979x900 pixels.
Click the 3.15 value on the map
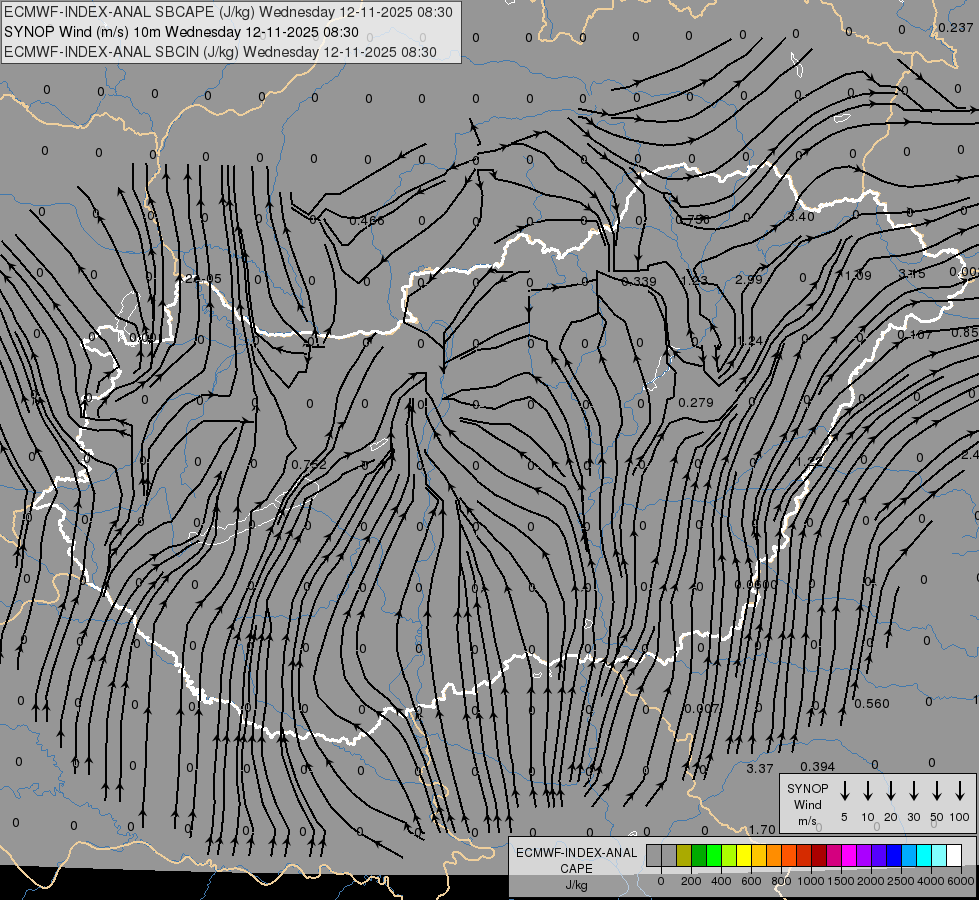(912, 274)
